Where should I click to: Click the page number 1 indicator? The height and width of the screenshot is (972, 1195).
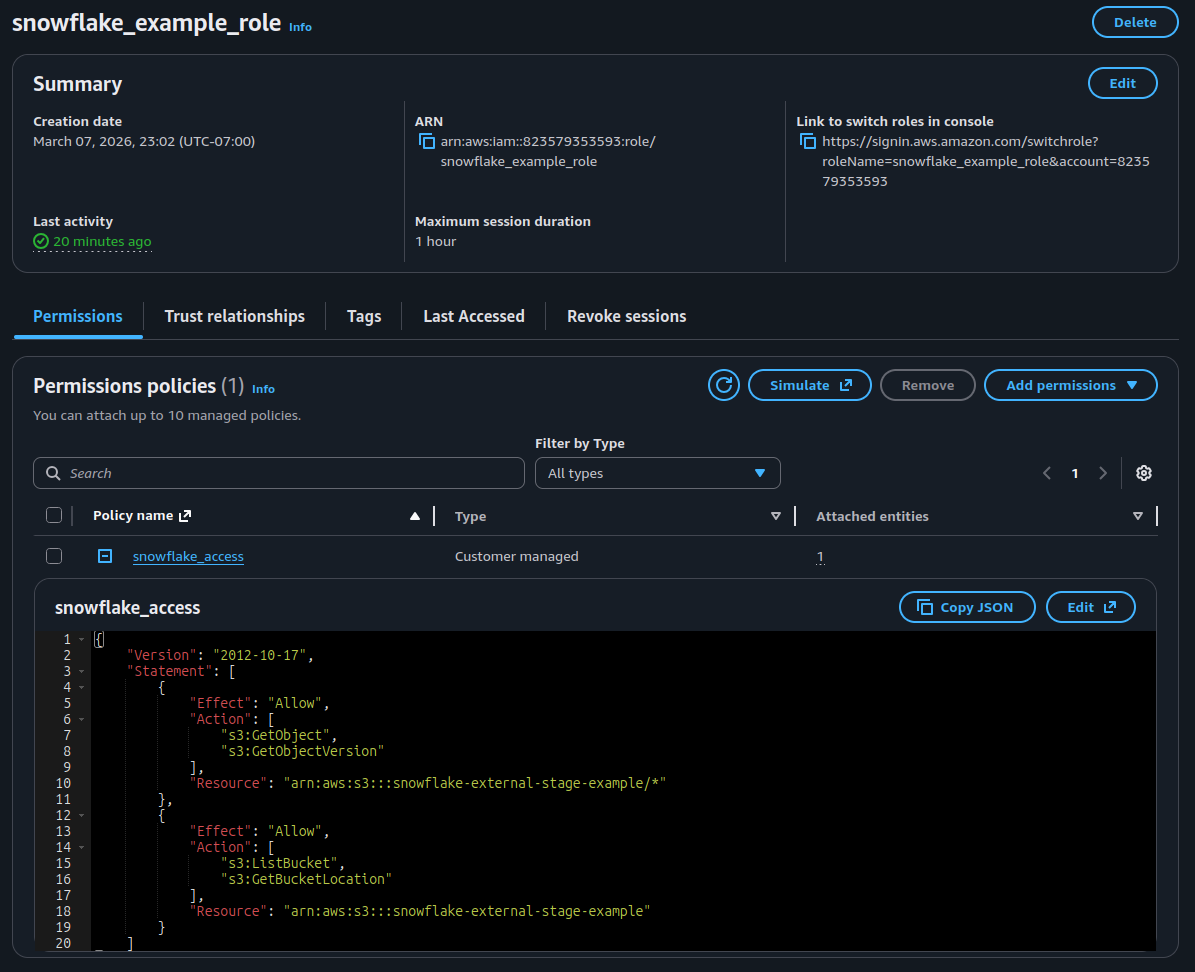tap(1075, 473)
